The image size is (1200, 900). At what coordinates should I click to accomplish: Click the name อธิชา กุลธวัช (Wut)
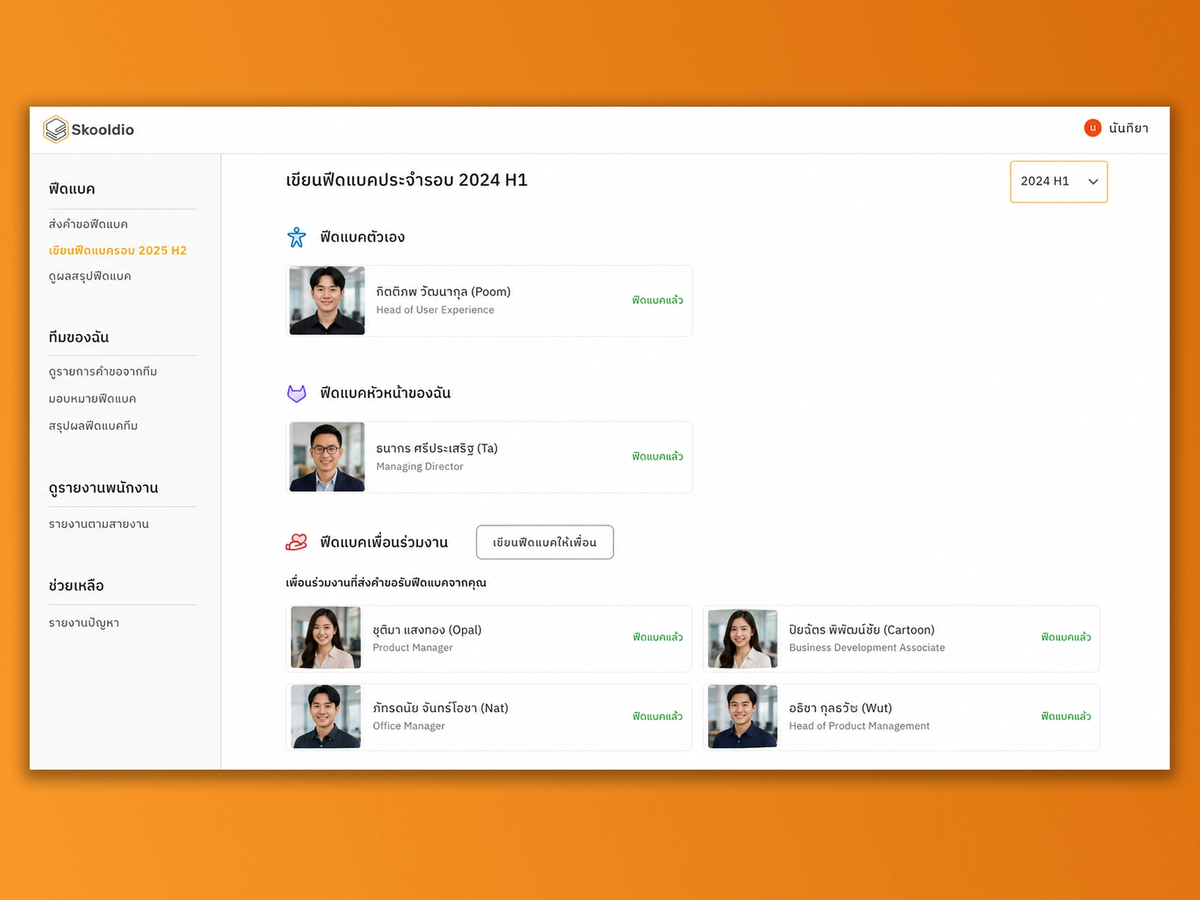point(840,708)
